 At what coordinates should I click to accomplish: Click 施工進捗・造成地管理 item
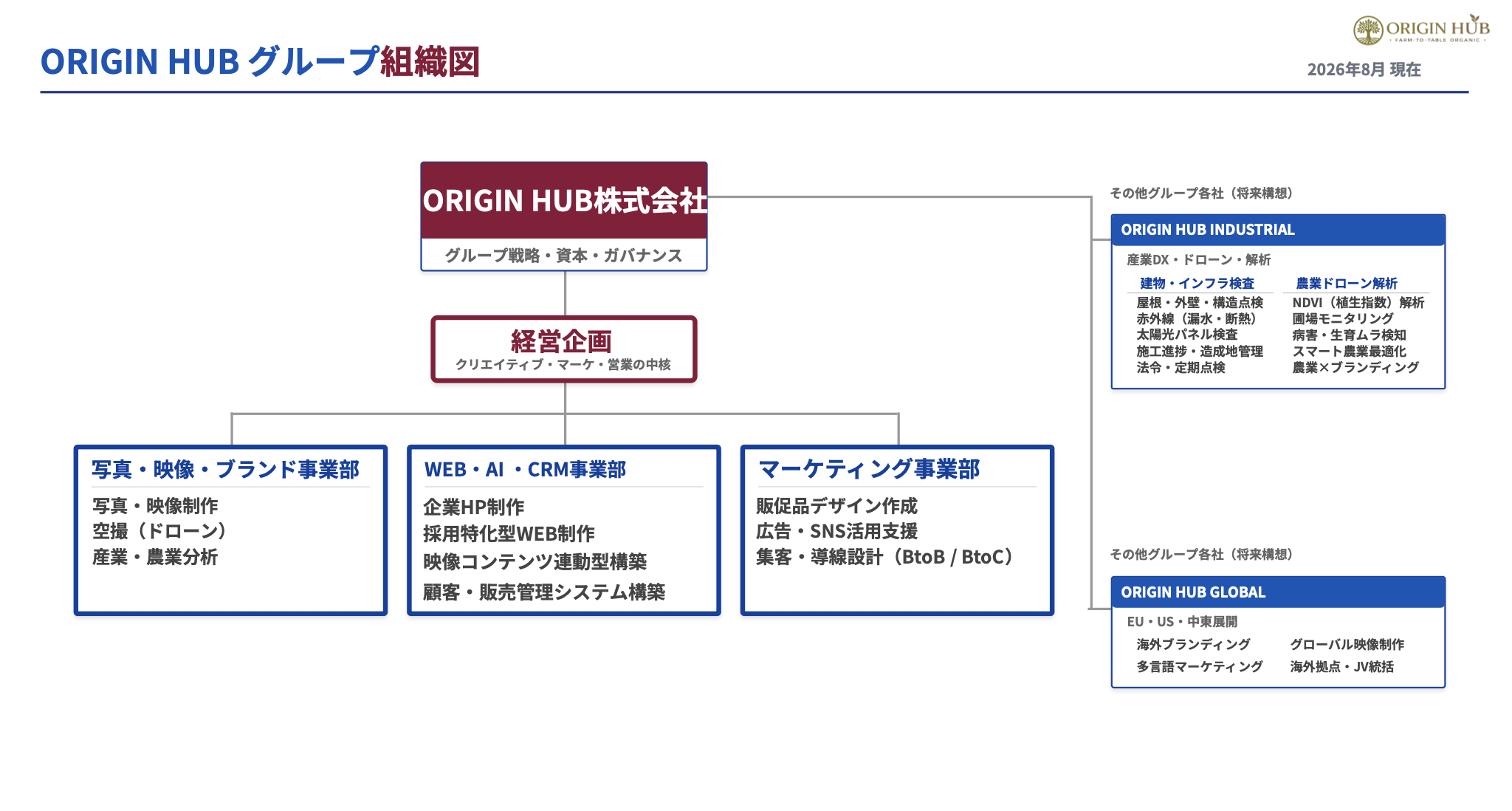(1200, 352)
